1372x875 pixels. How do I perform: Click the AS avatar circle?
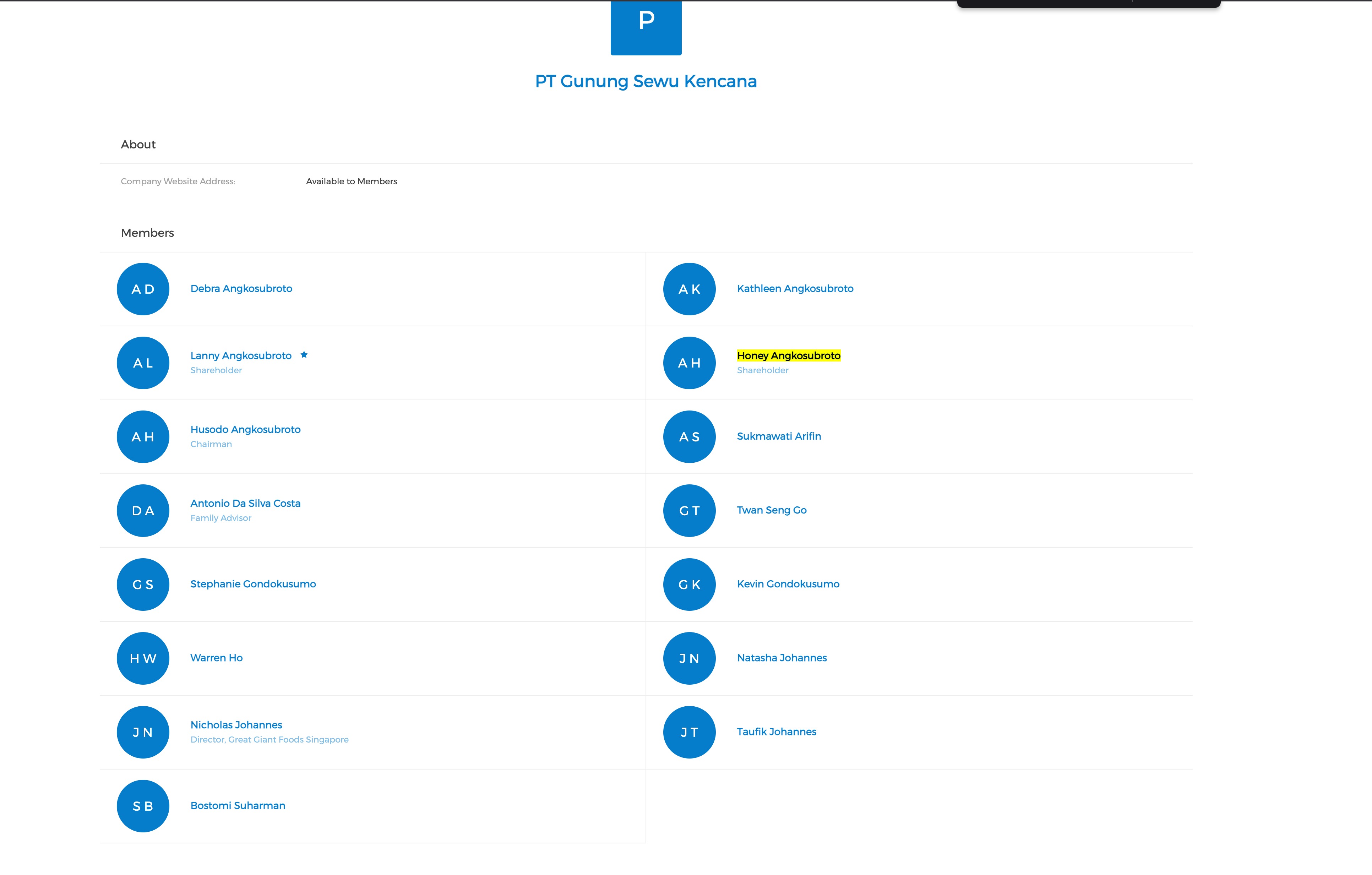point(689,437)
